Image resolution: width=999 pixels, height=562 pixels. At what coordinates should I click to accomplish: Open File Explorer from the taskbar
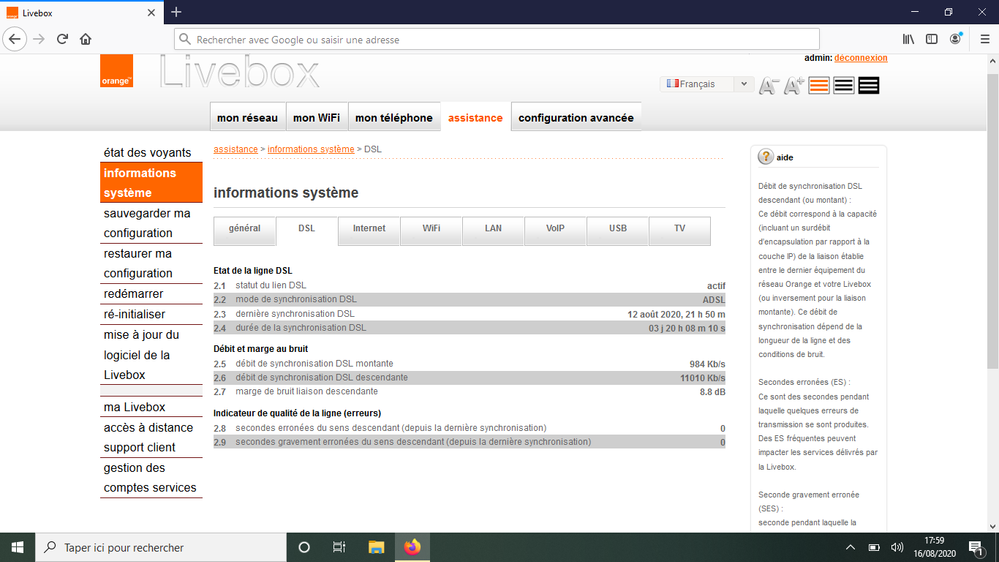tap(376, 547)
